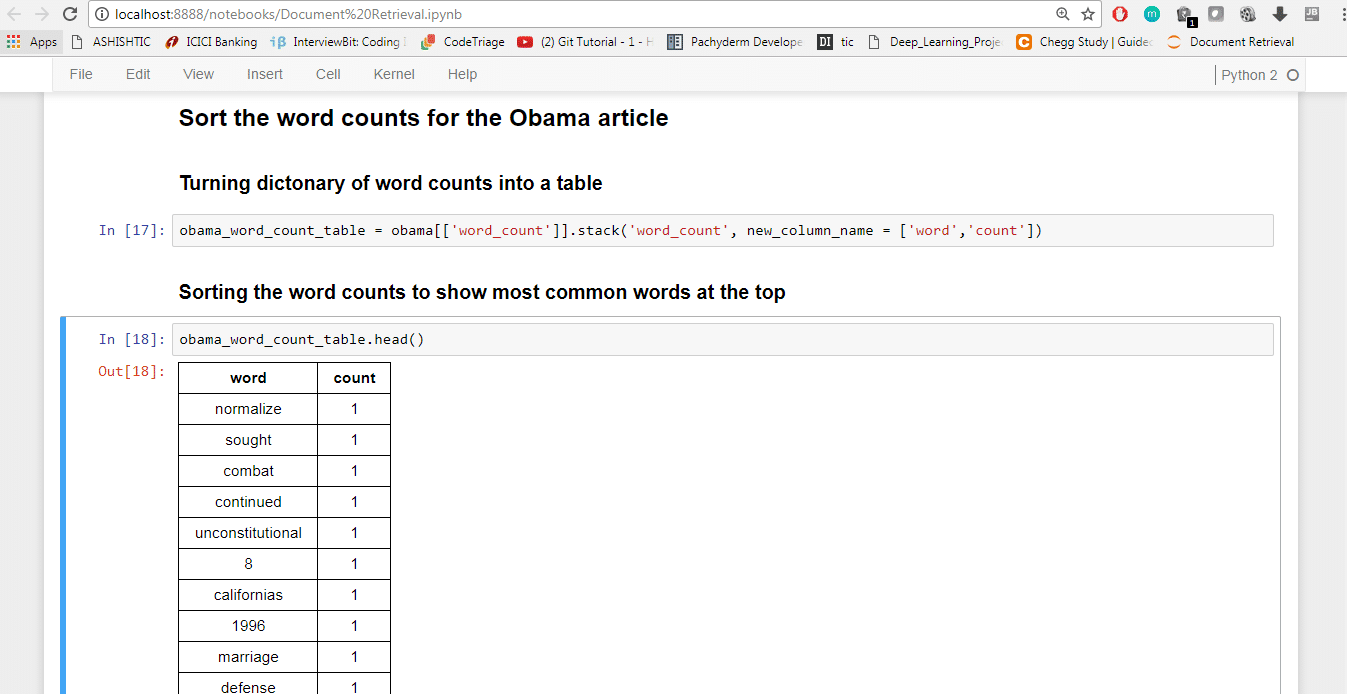Image resolution: width=1347 pixels, height=694 pixels.
Task: Select the 'Sorting the word counts' heading
Action: coord(482,292)
